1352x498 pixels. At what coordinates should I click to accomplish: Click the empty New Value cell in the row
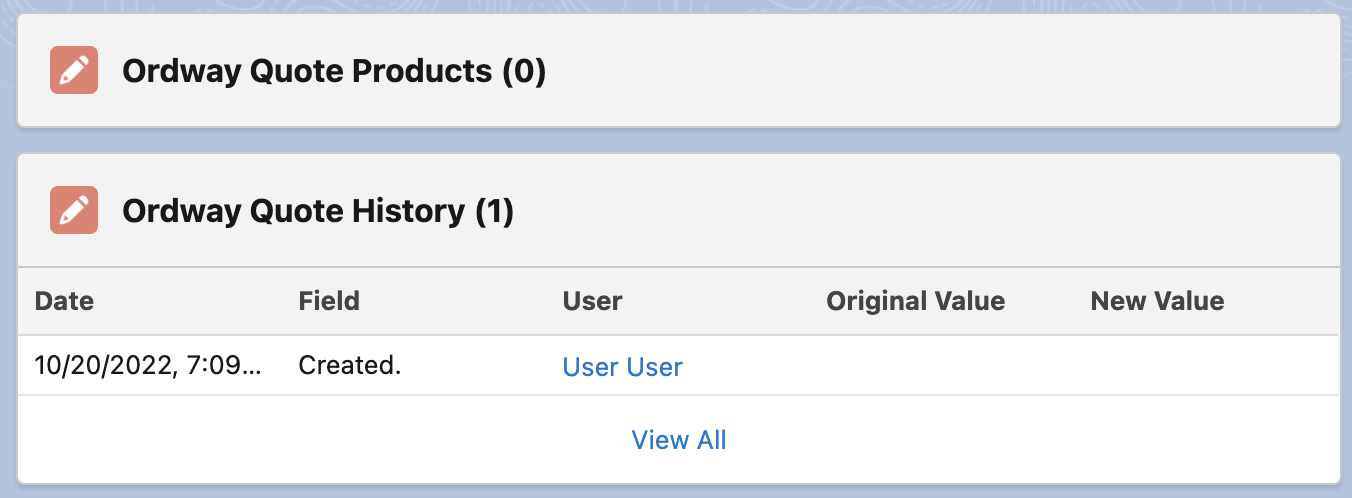pyautogui.click(x=1206, y=366)
